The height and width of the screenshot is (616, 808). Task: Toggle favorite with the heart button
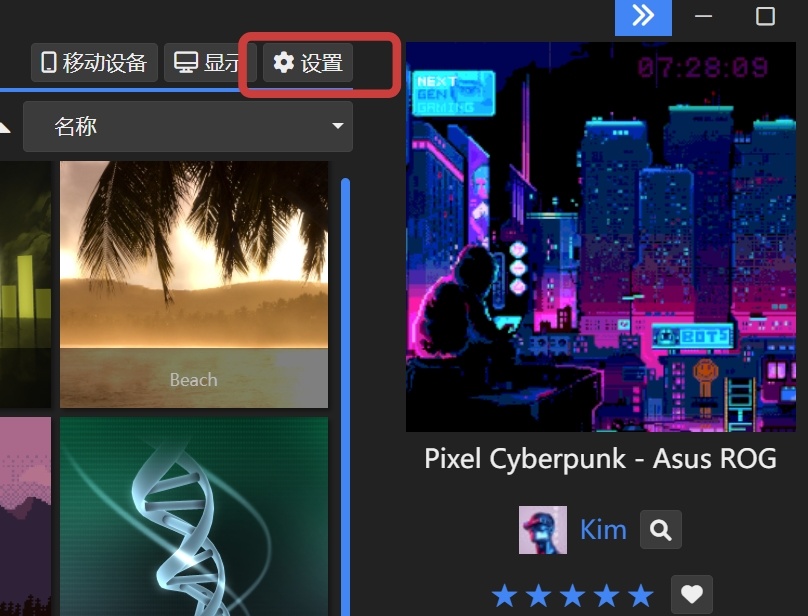(692, 594)
